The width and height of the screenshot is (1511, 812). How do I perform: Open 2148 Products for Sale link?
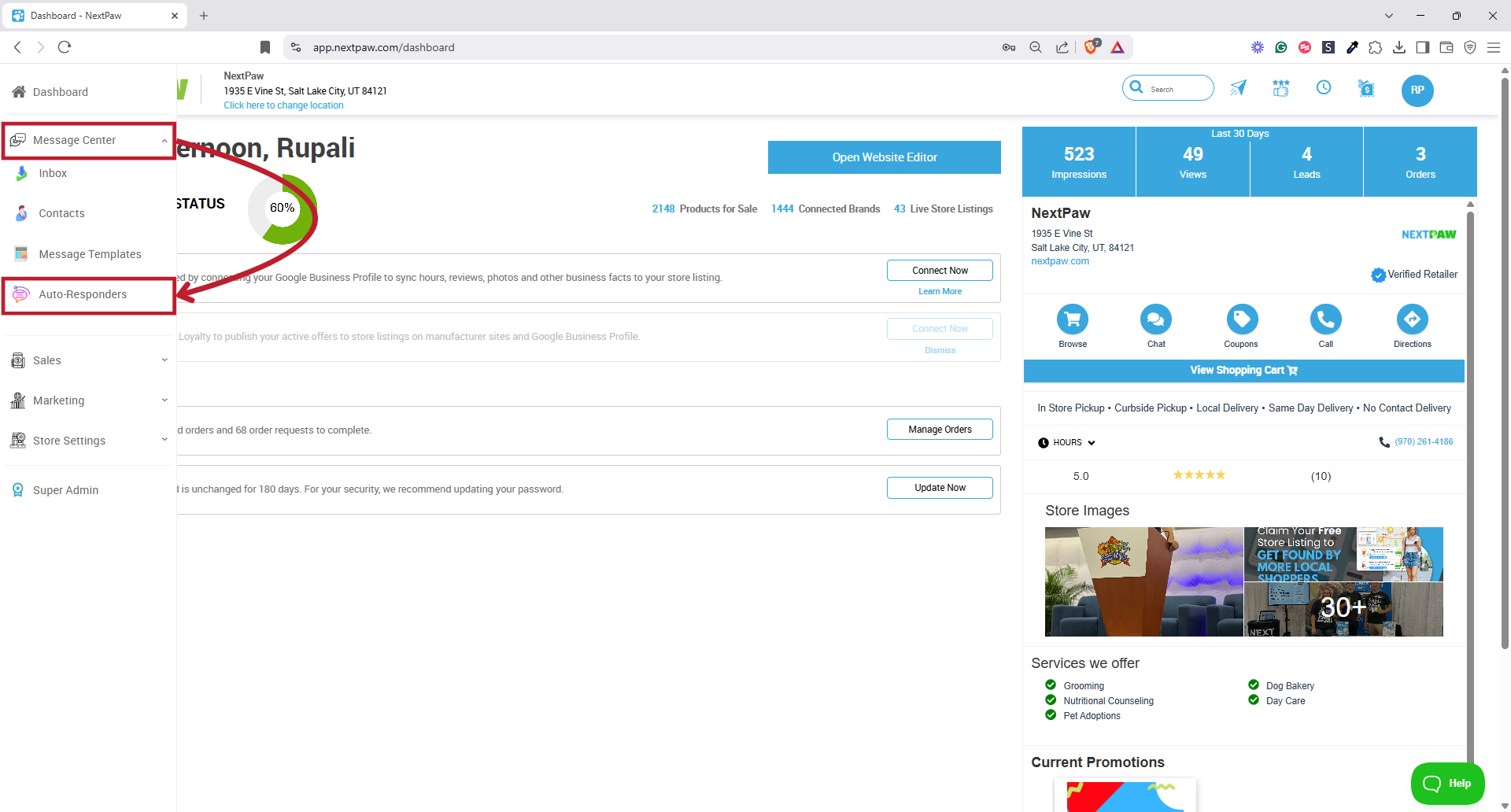[704, 209]
